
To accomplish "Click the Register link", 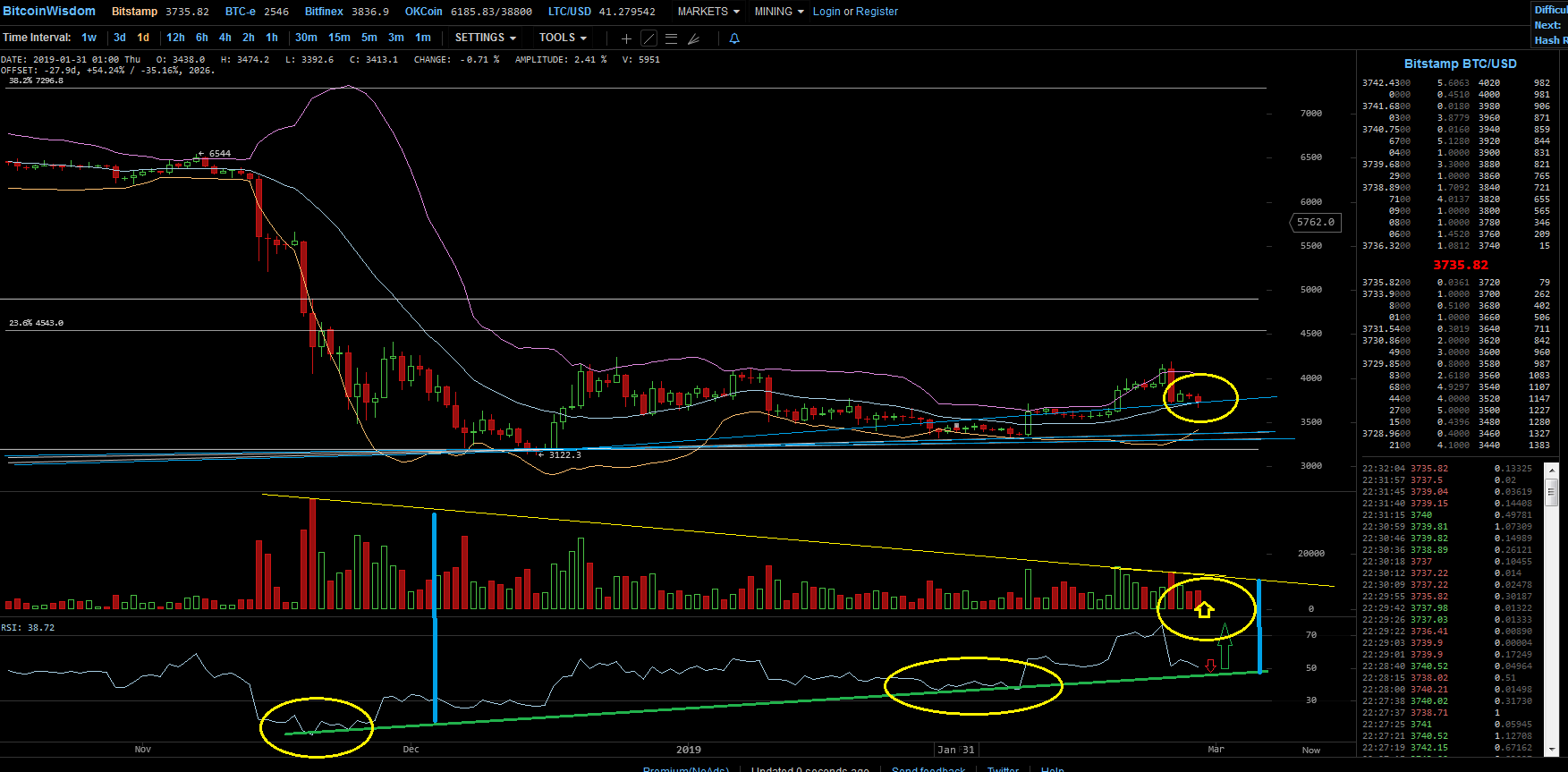I will pyautogui.click(x=877, y=12).
